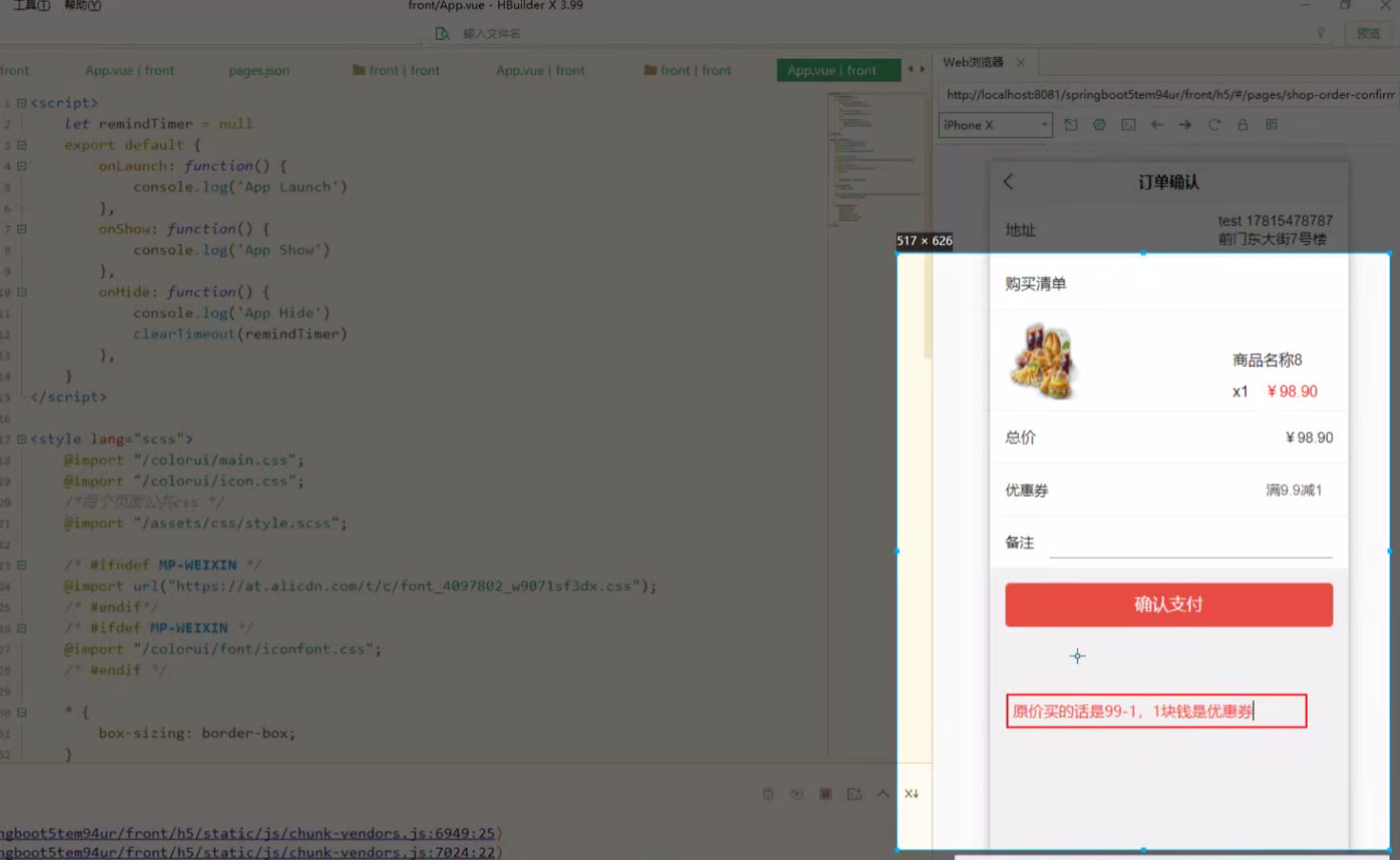
Task: Fold the * { box-sizing rule
Action: pyautogui.click(x=21, y=713)
